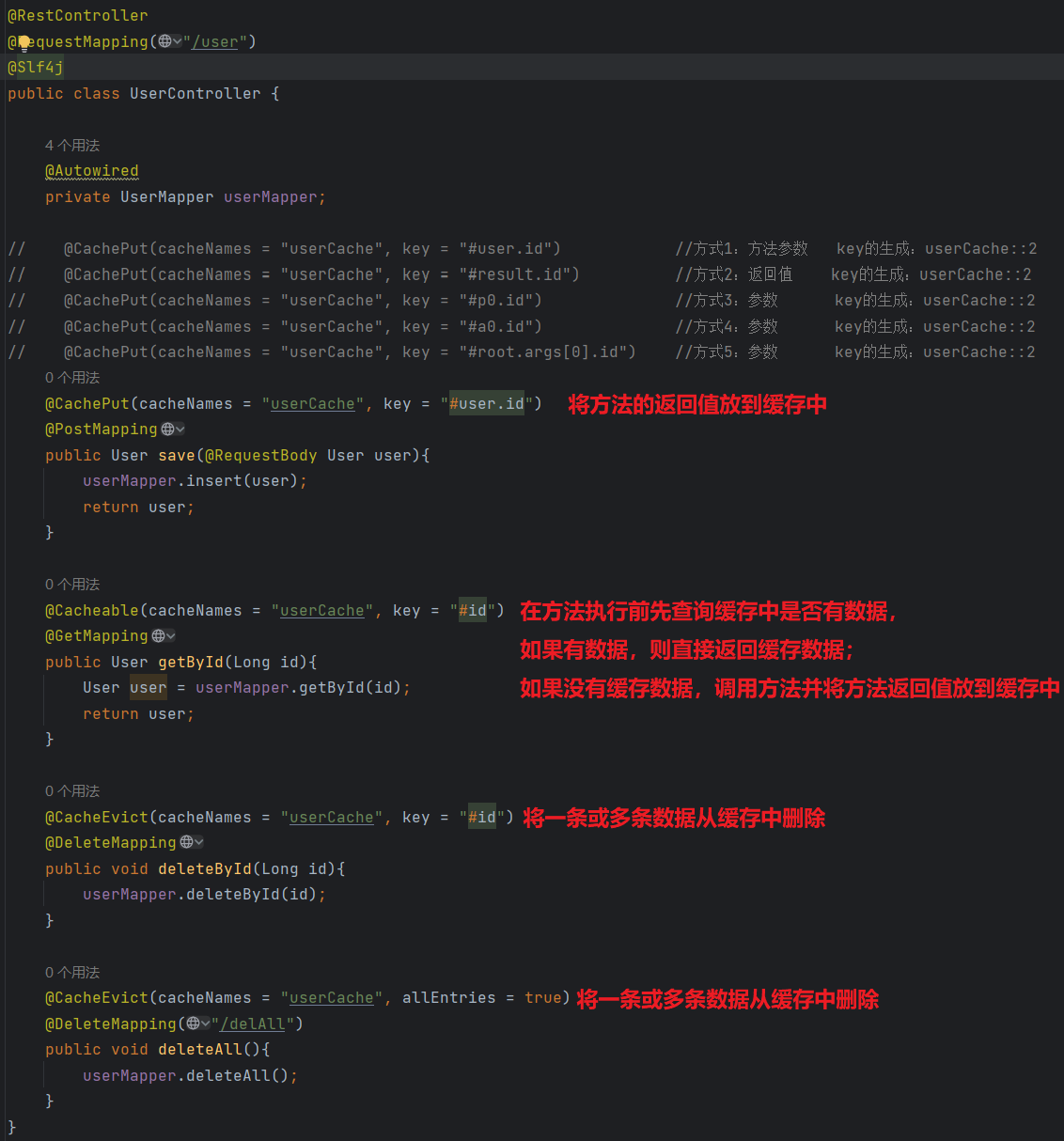Screen dimensions: 1064x1141
Task: Expand the chevron dropdown next to @PostMapping
Action: click(x=180, y=430)
